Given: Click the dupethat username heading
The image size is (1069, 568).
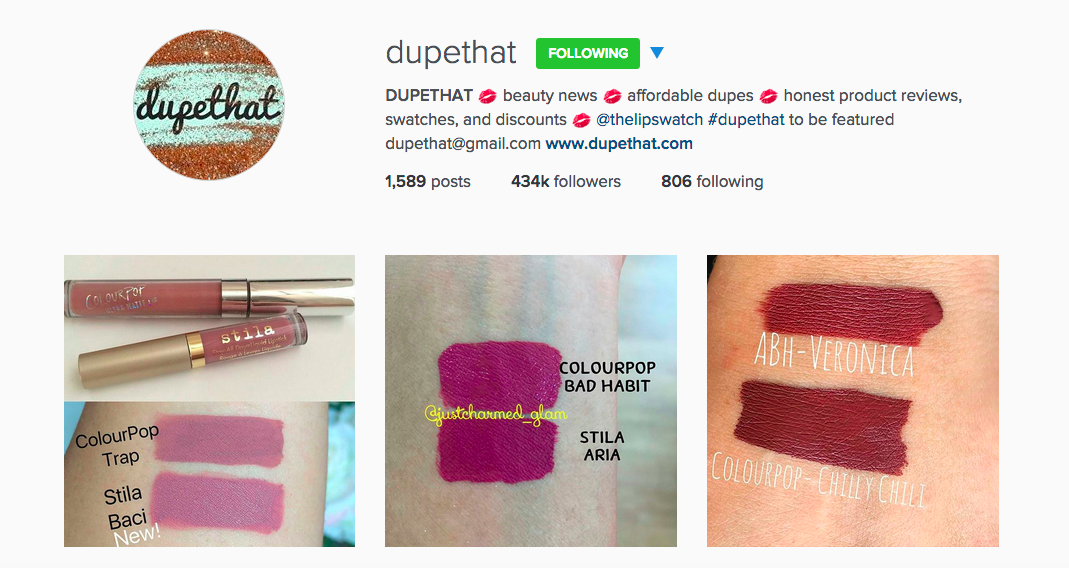Looking at the screenshot, I should pyautogui.click(x=451, y=53).
